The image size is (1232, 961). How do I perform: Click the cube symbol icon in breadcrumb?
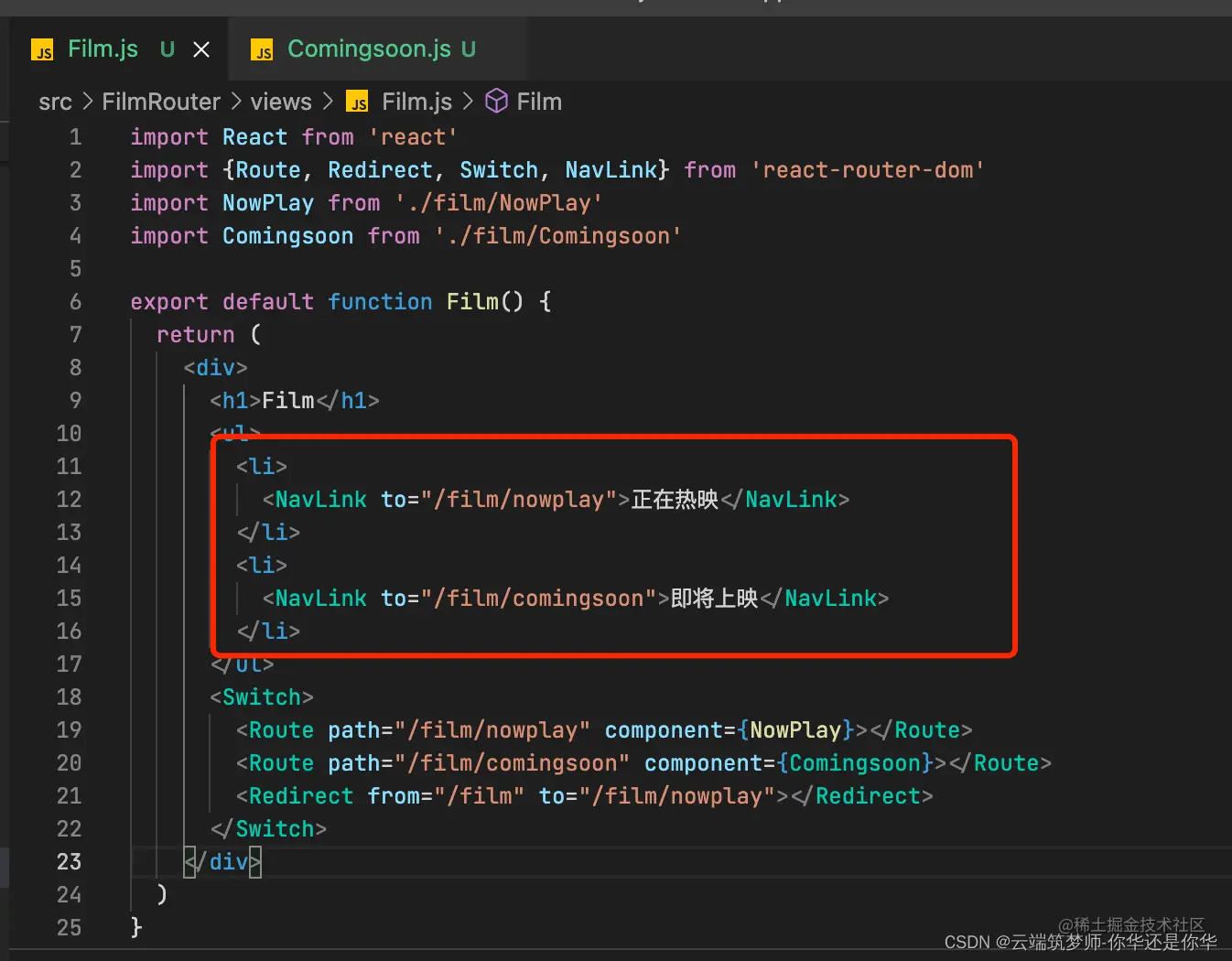(496, 101)
